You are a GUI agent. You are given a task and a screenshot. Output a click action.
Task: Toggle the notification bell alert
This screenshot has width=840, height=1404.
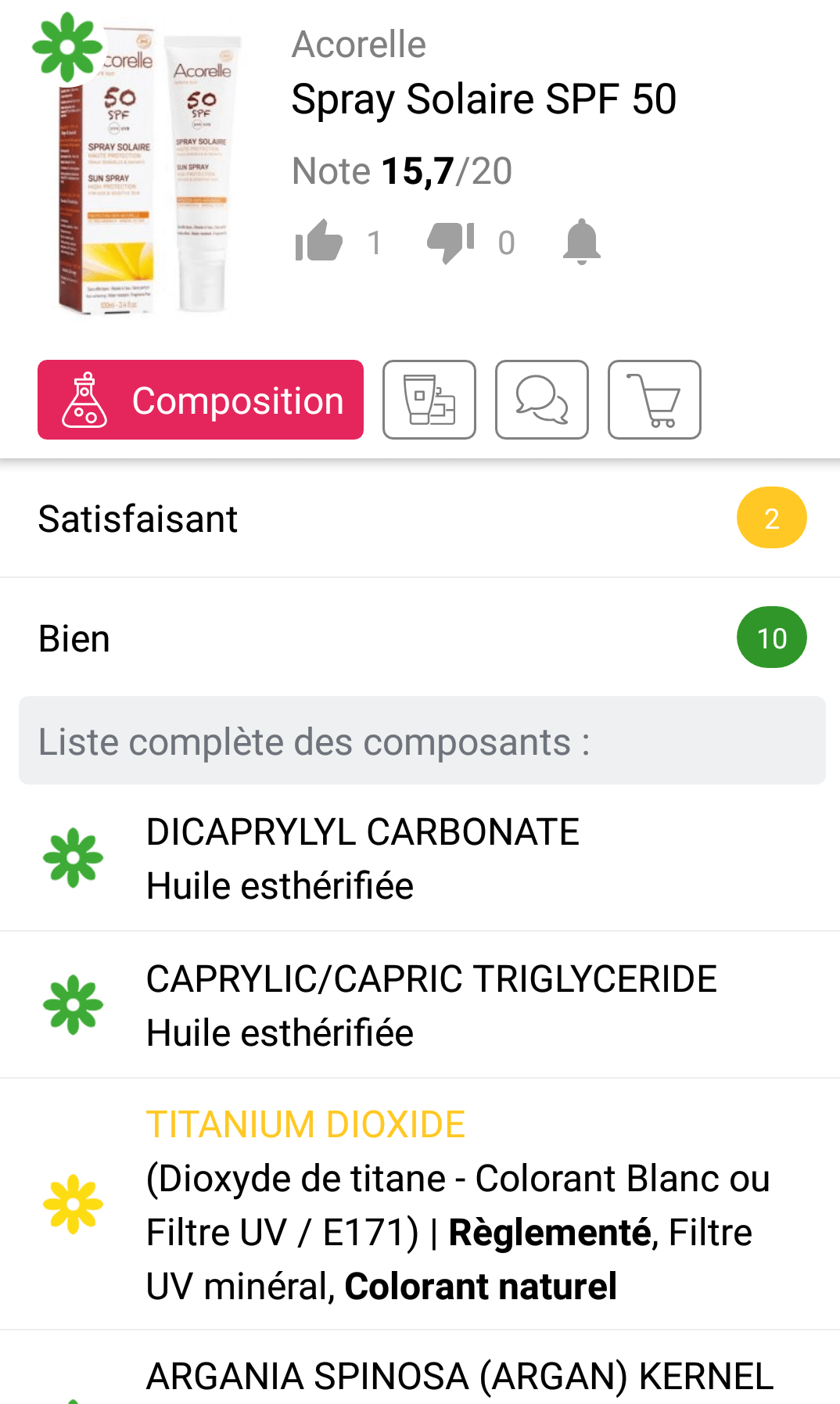(581, 242)
